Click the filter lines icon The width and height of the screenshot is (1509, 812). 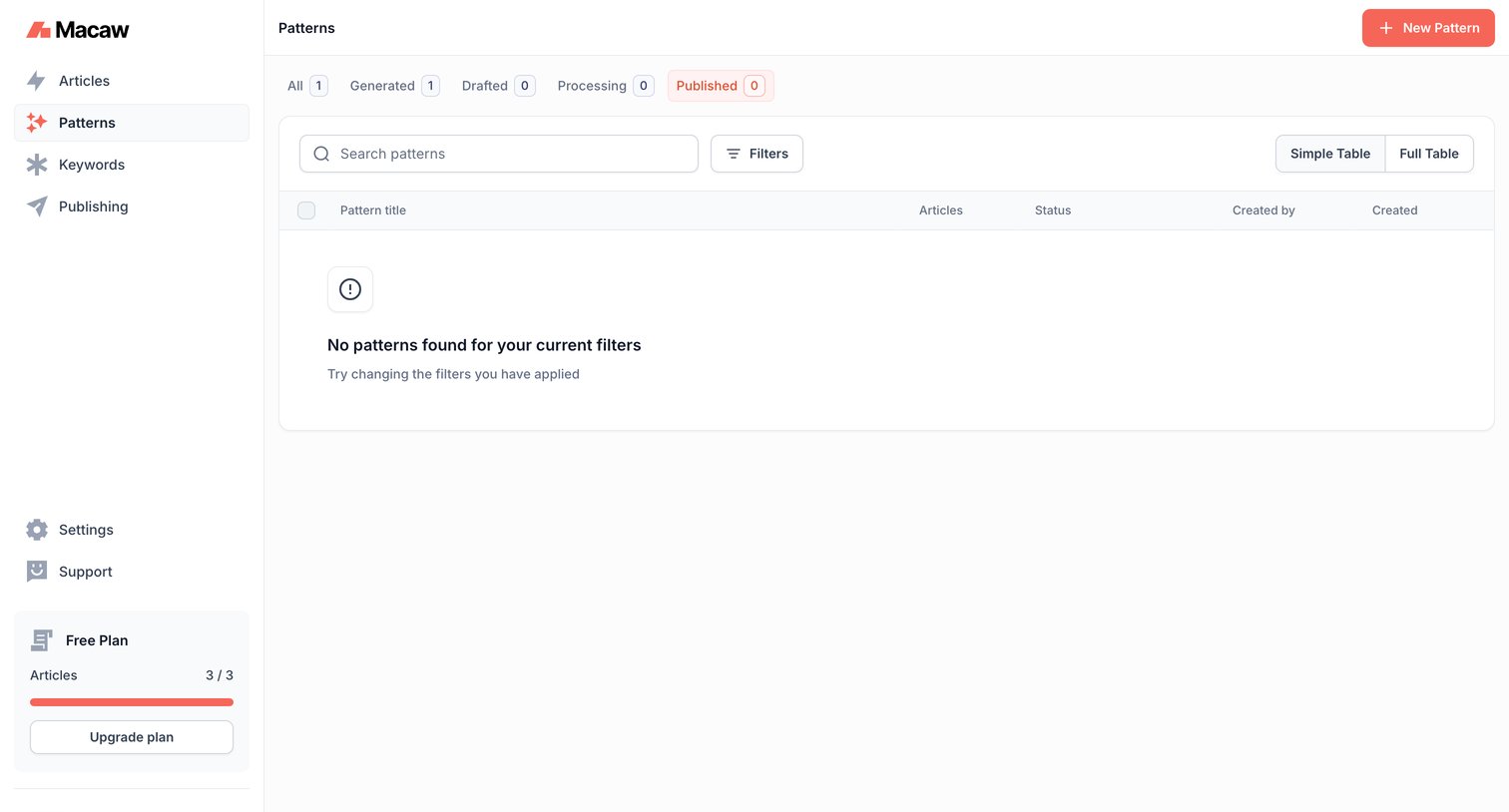[734, 154]
